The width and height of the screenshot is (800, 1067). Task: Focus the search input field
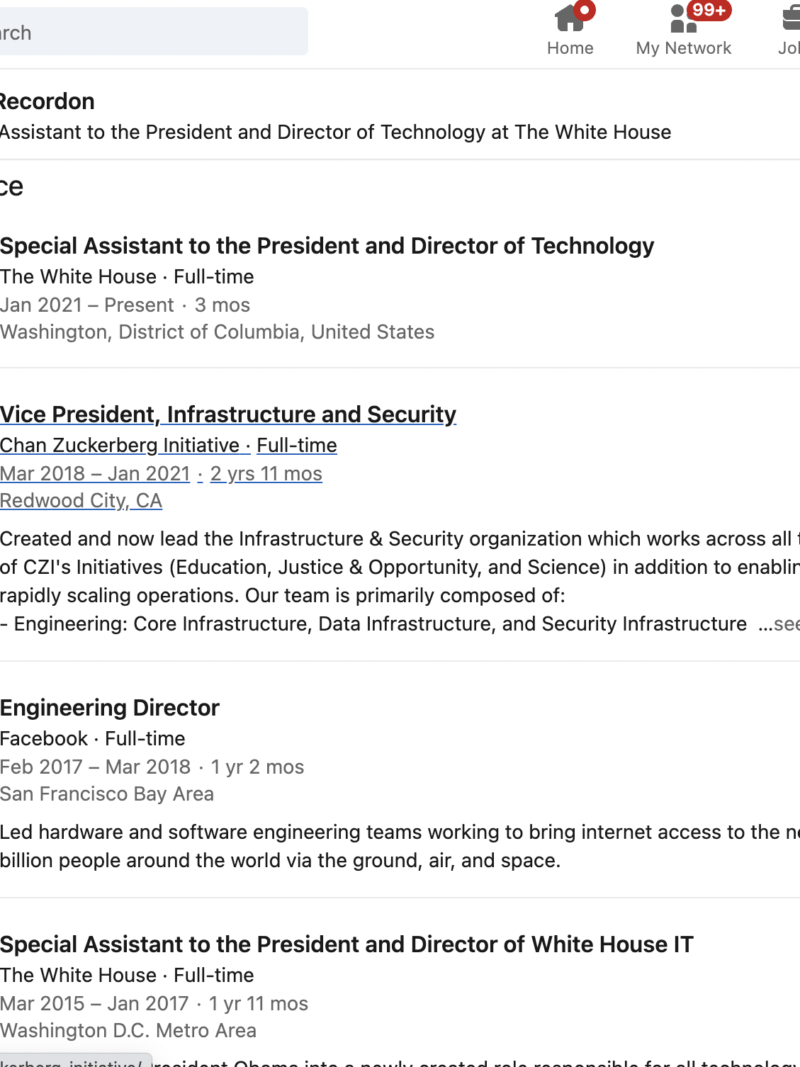pos(150,32)
